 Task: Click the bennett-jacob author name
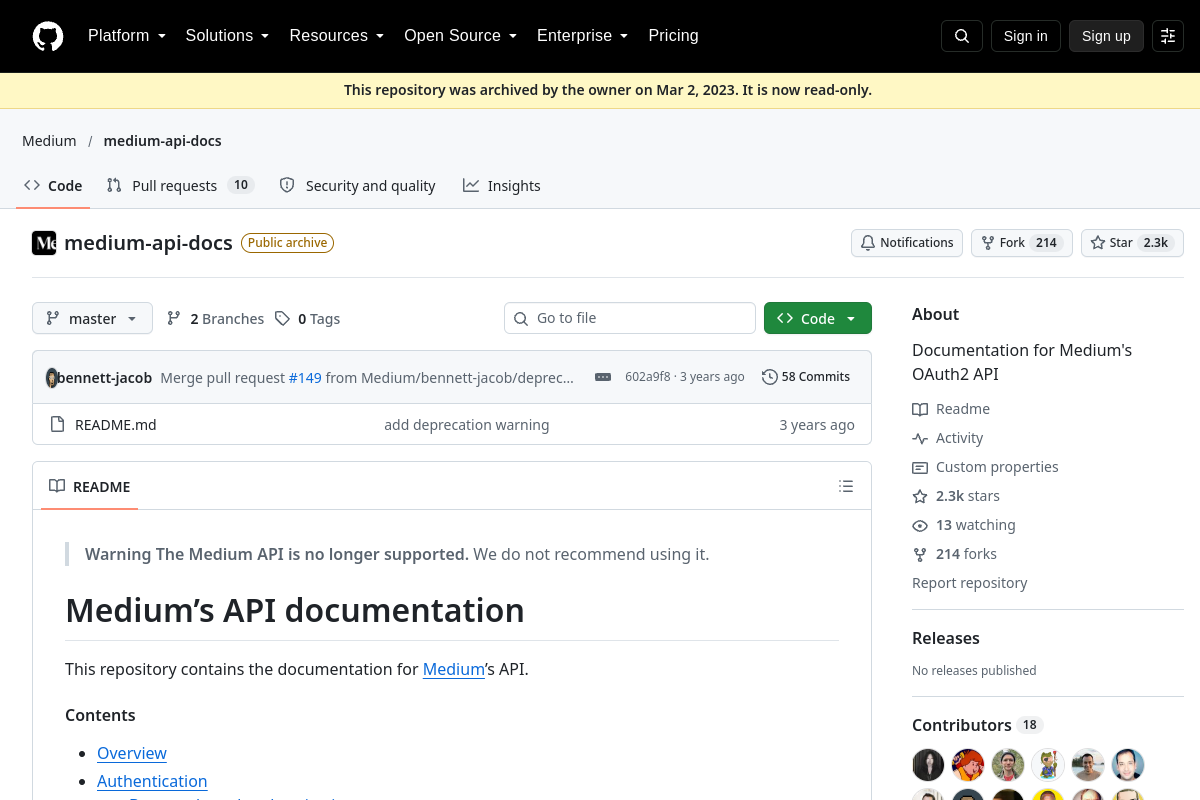coord(105,377)
